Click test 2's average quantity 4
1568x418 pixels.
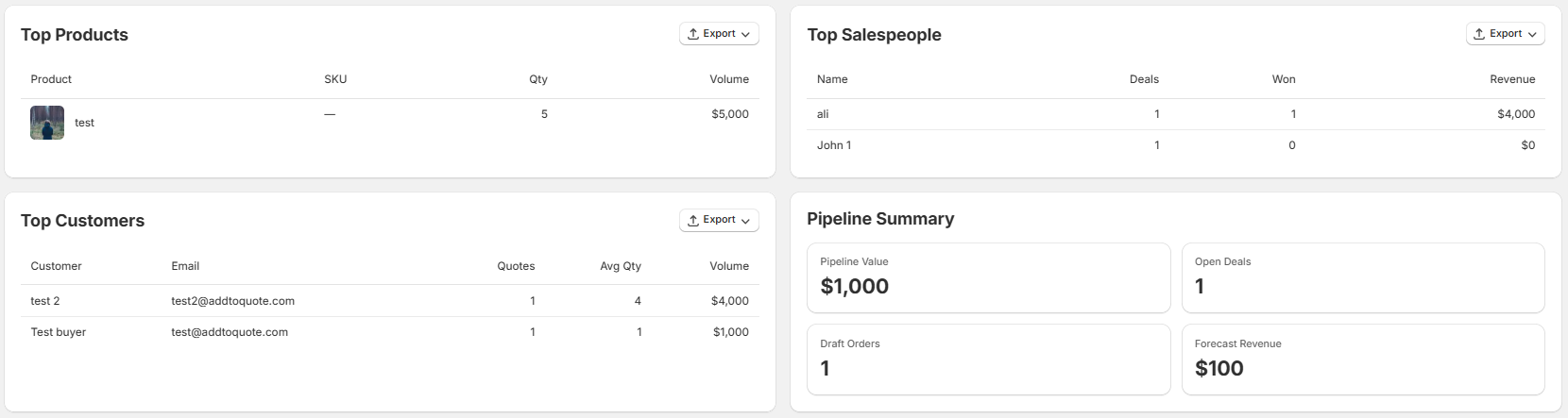[638, 301]
